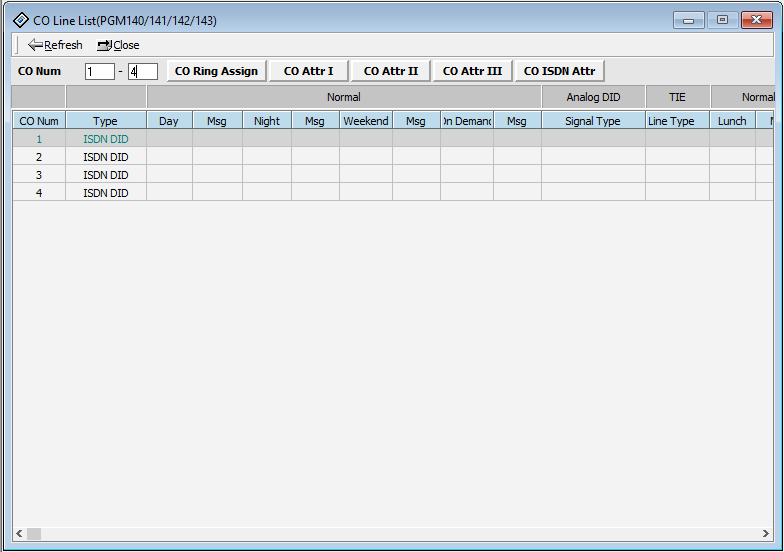Select the row for CO Num 4
The image size is (784, 552).
39,193
